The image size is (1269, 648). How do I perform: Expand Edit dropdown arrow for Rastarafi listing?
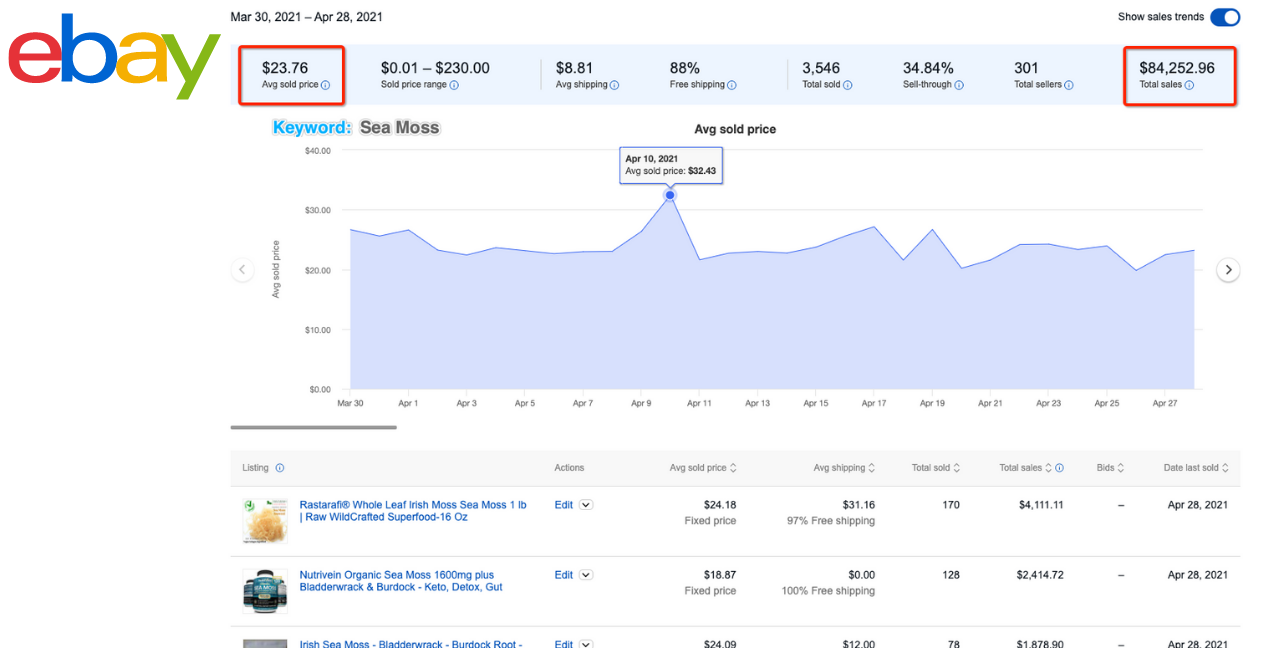pyautogui.click(x=586, y=505)
